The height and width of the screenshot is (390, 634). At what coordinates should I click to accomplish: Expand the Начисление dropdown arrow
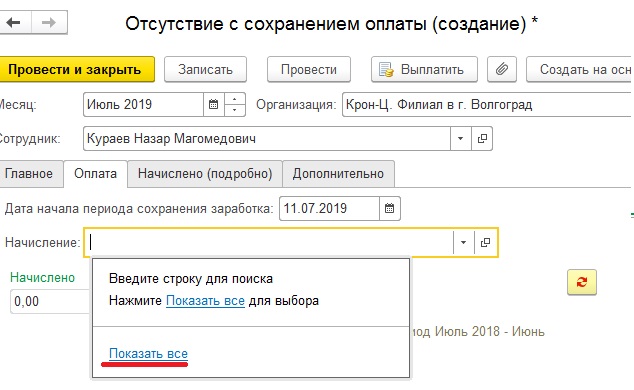point(463,242)
